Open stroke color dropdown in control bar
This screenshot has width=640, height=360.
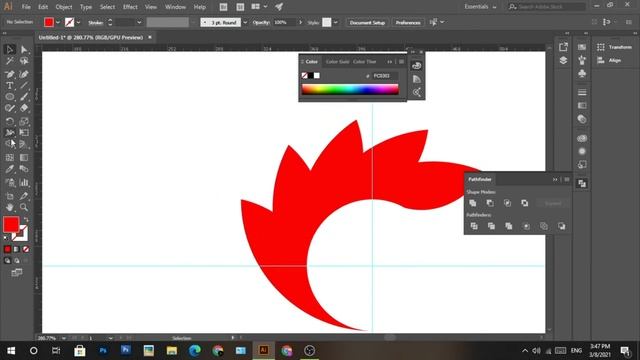tap(78, 22)
